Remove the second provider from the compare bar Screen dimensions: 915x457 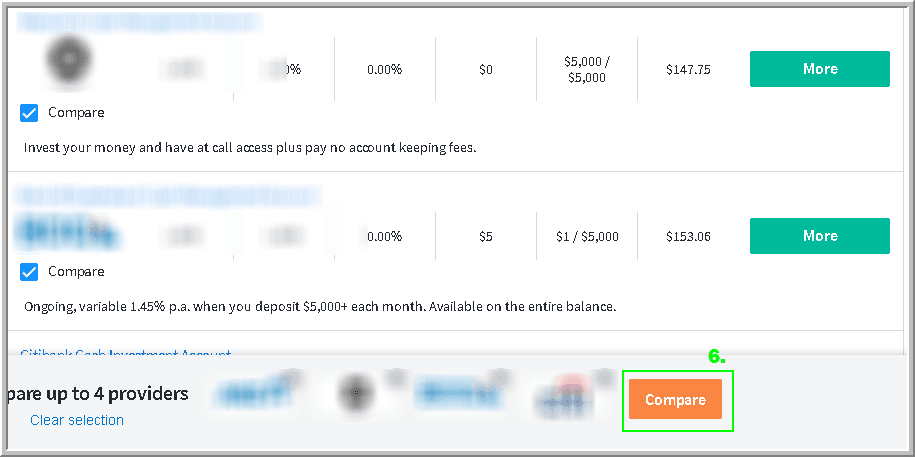397,378
